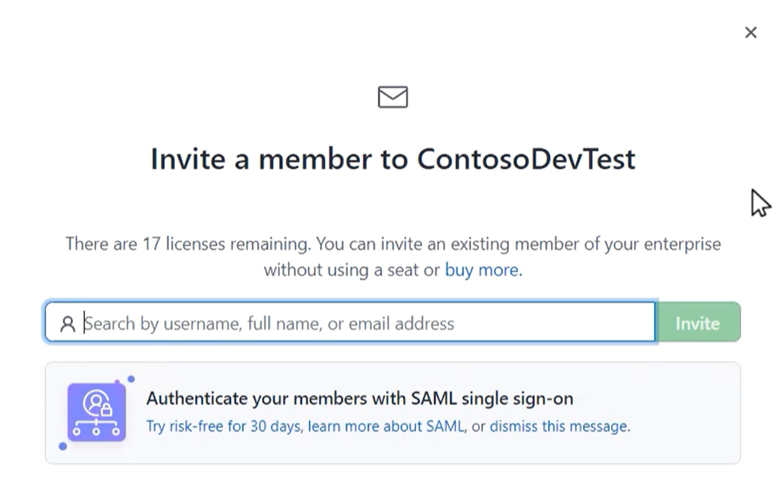Click the person icon in the search field
The height and width of the screenshot is (499, 780).
point(68,324)
